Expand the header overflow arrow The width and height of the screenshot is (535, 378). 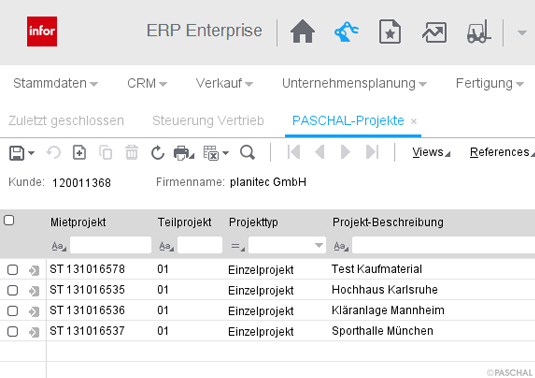point(522,33)
